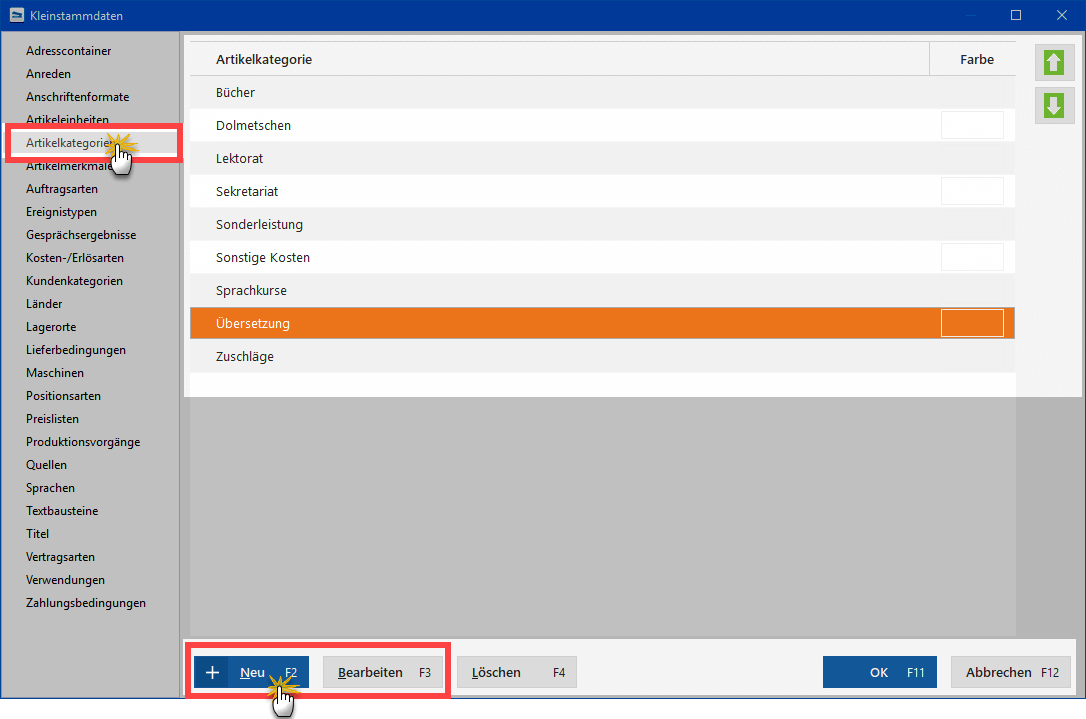Open Gesprächsergebnisse sidebar entry
The width and height of the screenshot is (1086, 719).
click(x=81, y=234)
